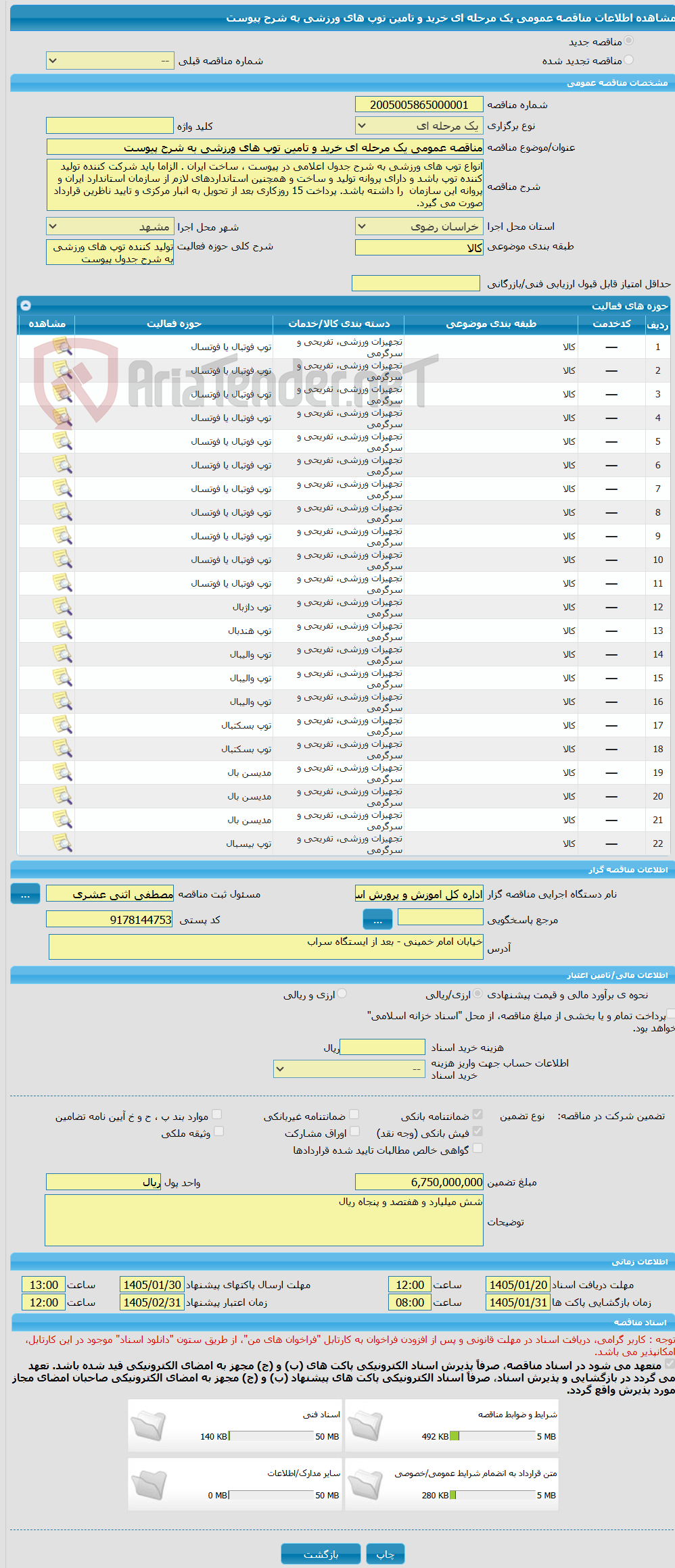Open view icon for row 15 توپ والیبال
Image resolution: width=675 pixels, height=1568 pixels.
click(x=62, y=678)
